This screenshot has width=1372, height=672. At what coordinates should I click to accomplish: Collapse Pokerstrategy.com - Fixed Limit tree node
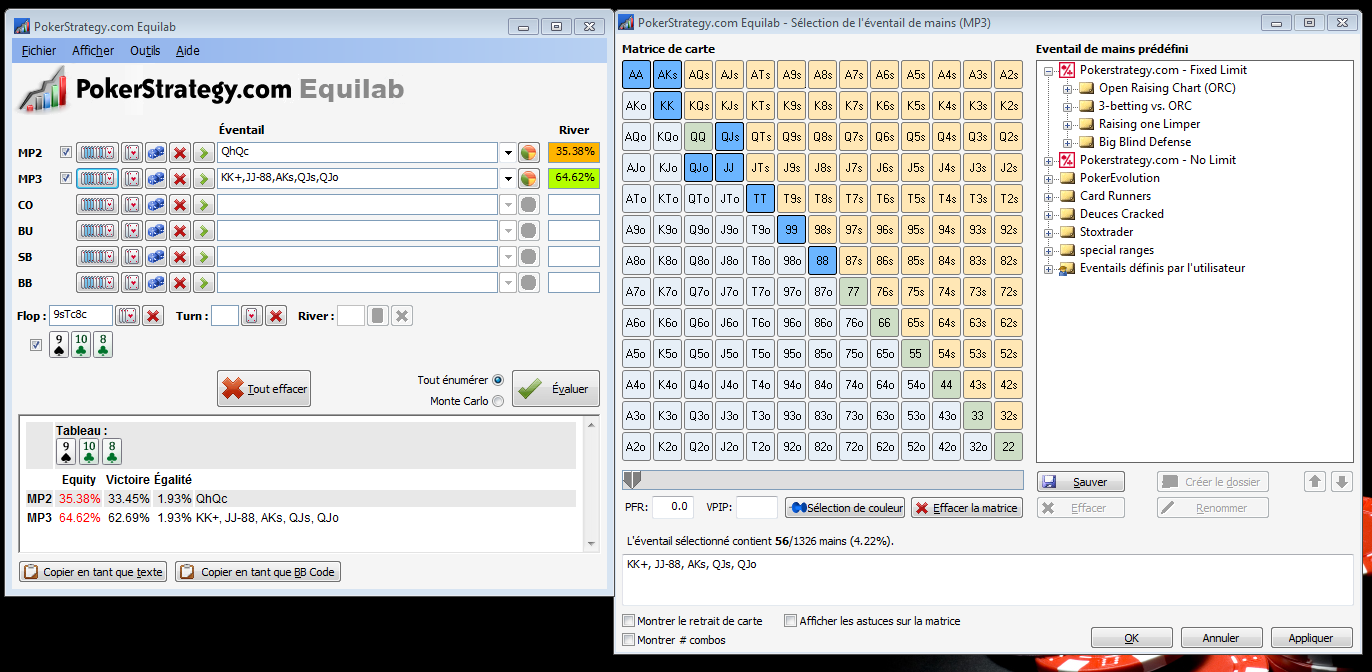pyautogui.click(x=1048, y=70)
